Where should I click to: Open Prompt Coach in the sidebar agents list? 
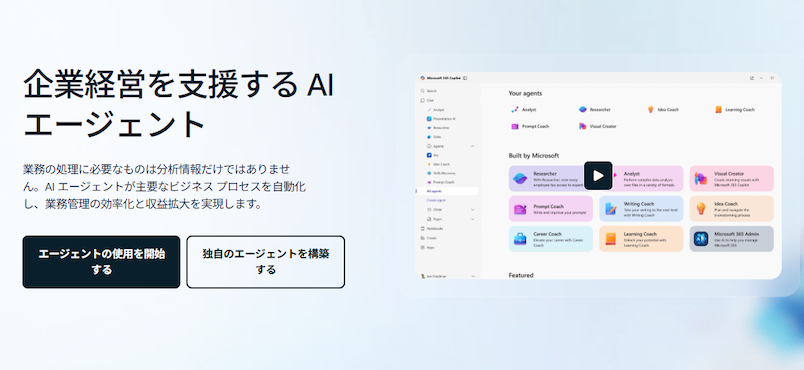coord(440,182)
